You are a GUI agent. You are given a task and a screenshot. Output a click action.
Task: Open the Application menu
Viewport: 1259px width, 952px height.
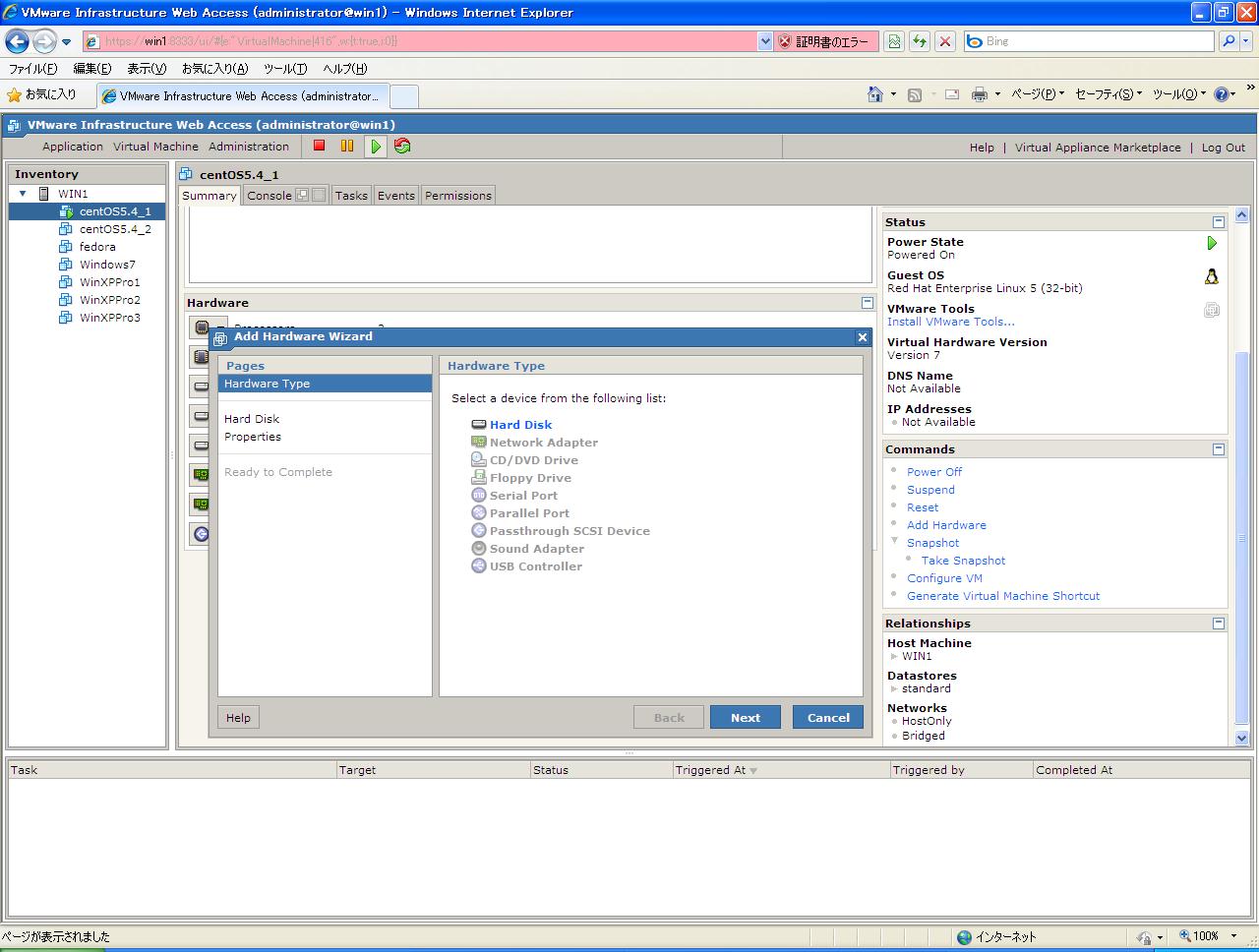click(73, 147)
